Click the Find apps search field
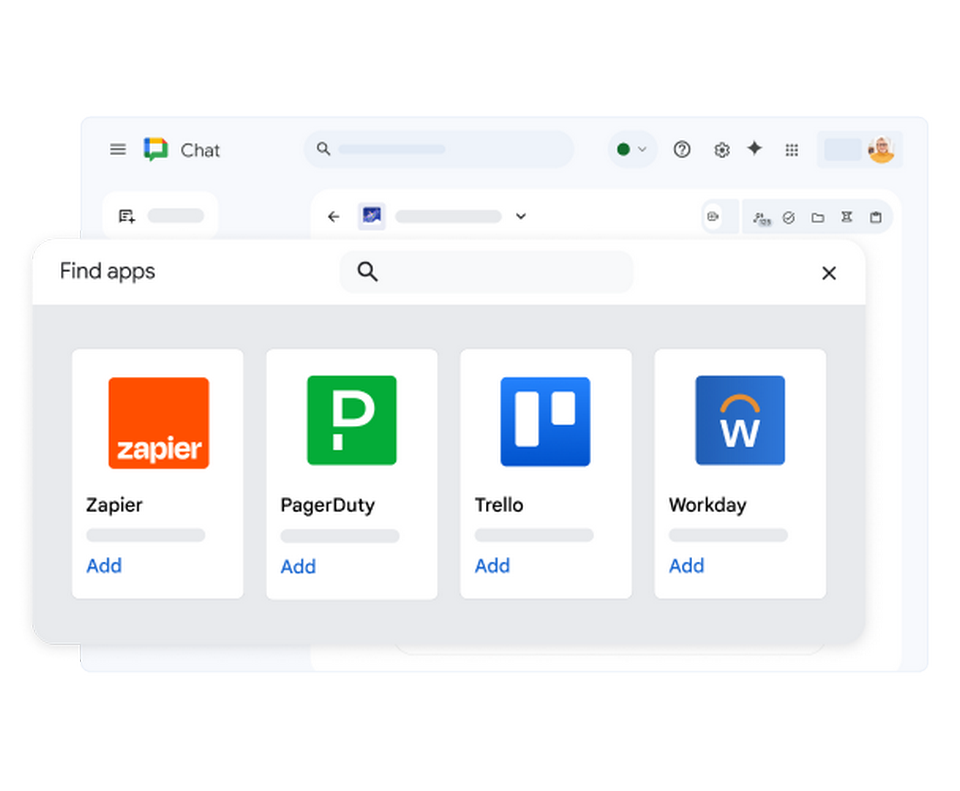The width and height of the screenshot is (960, 791). 487,272
